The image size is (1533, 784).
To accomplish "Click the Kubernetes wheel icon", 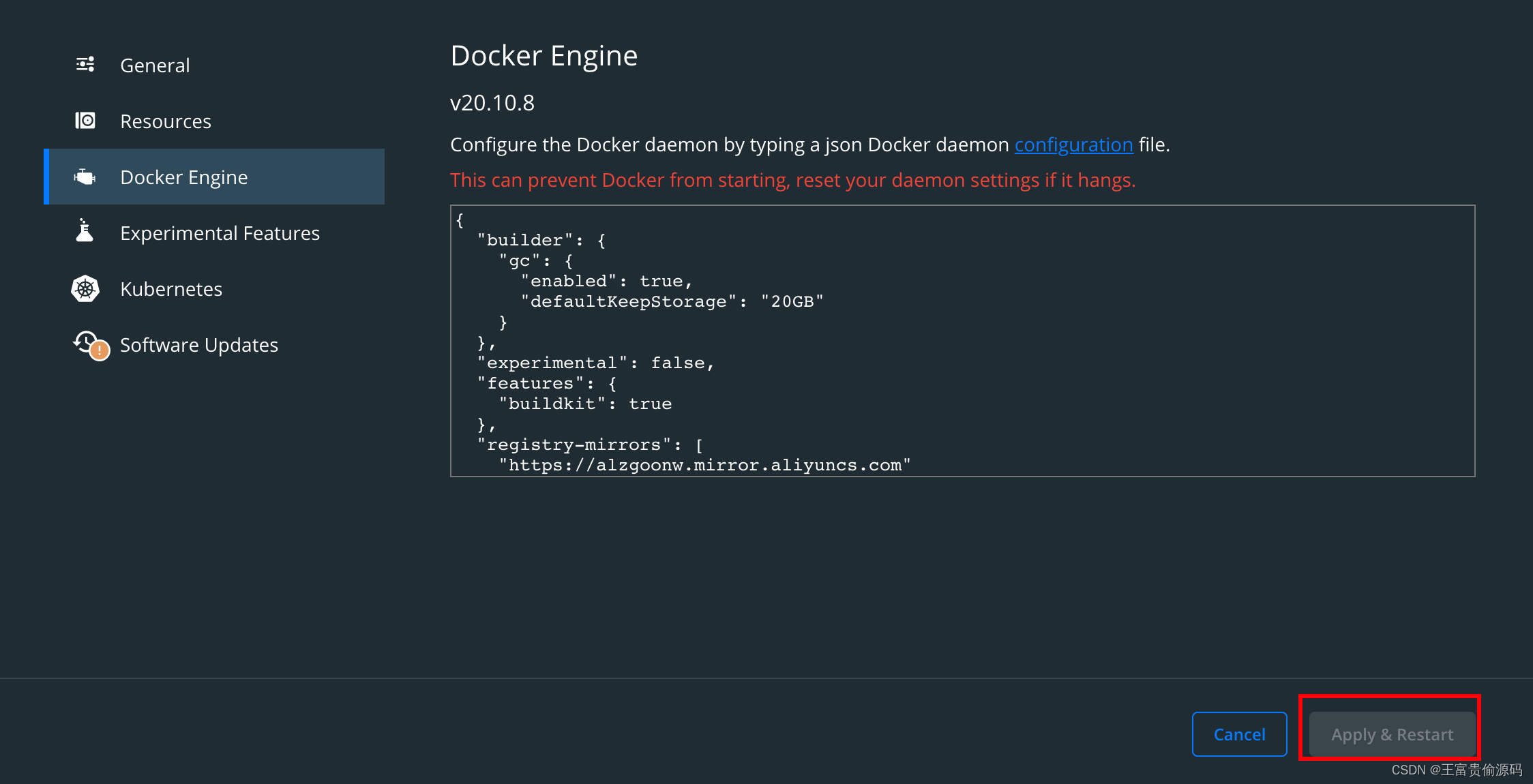I will tap(85, 289).
